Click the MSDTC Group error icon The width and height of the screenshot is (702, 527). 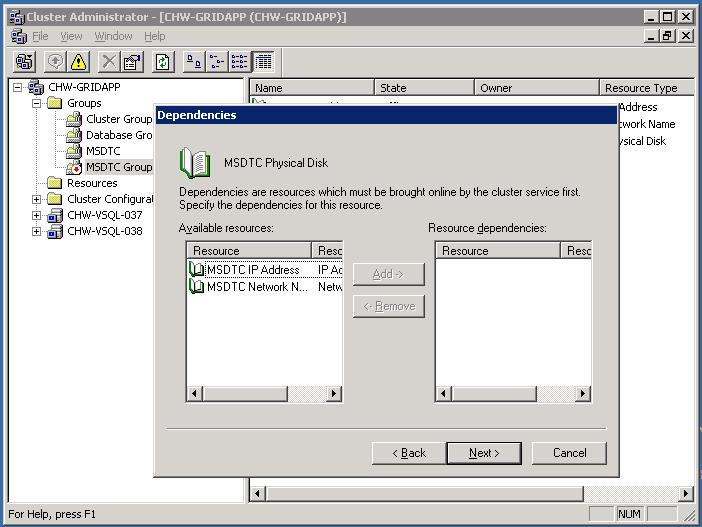click(x=74, y=167)
